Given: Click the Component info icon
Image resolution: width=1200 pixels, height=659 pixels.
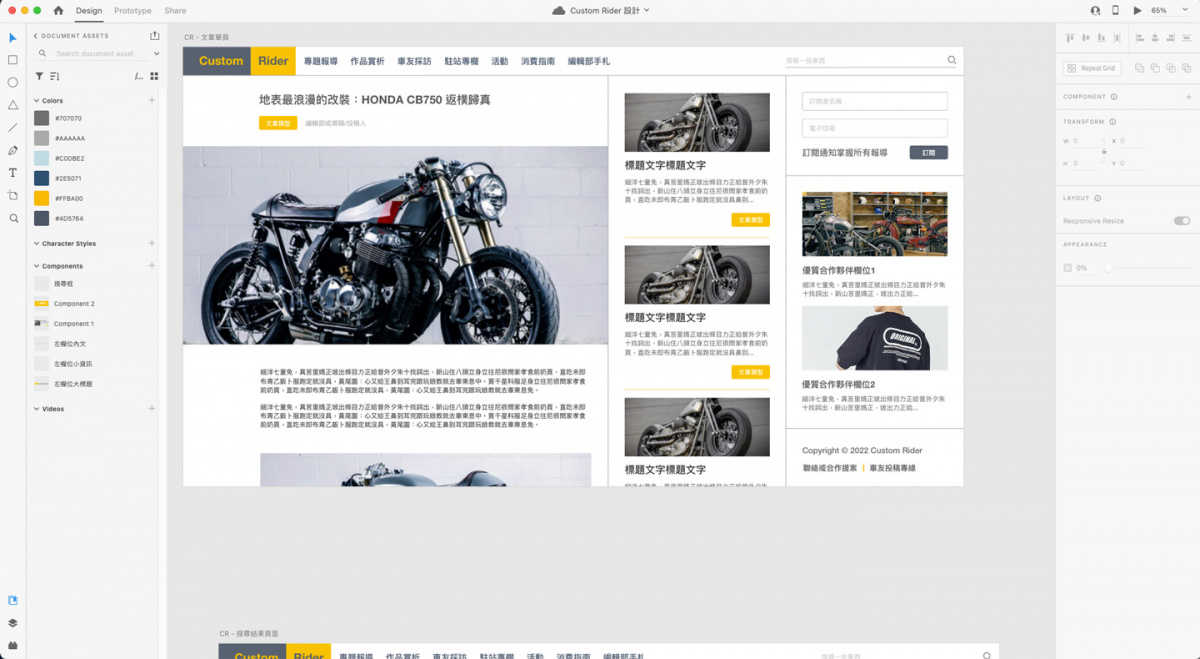Looking at the screenshot, I should [x=1114, y=97].
